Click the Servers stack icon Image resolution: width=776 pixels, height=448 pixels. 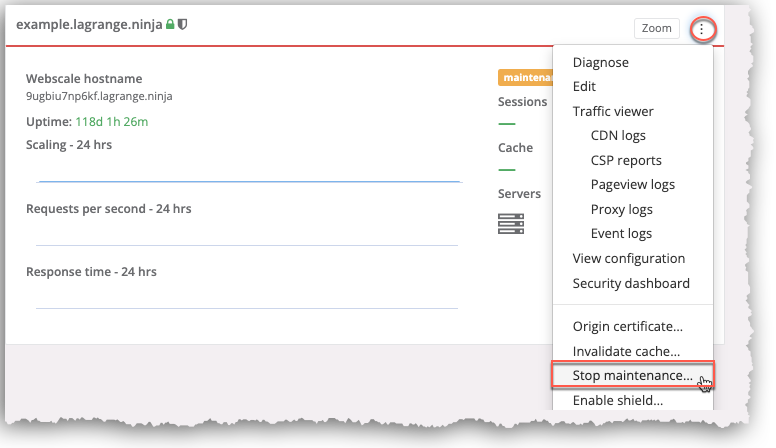pos(510,223)
